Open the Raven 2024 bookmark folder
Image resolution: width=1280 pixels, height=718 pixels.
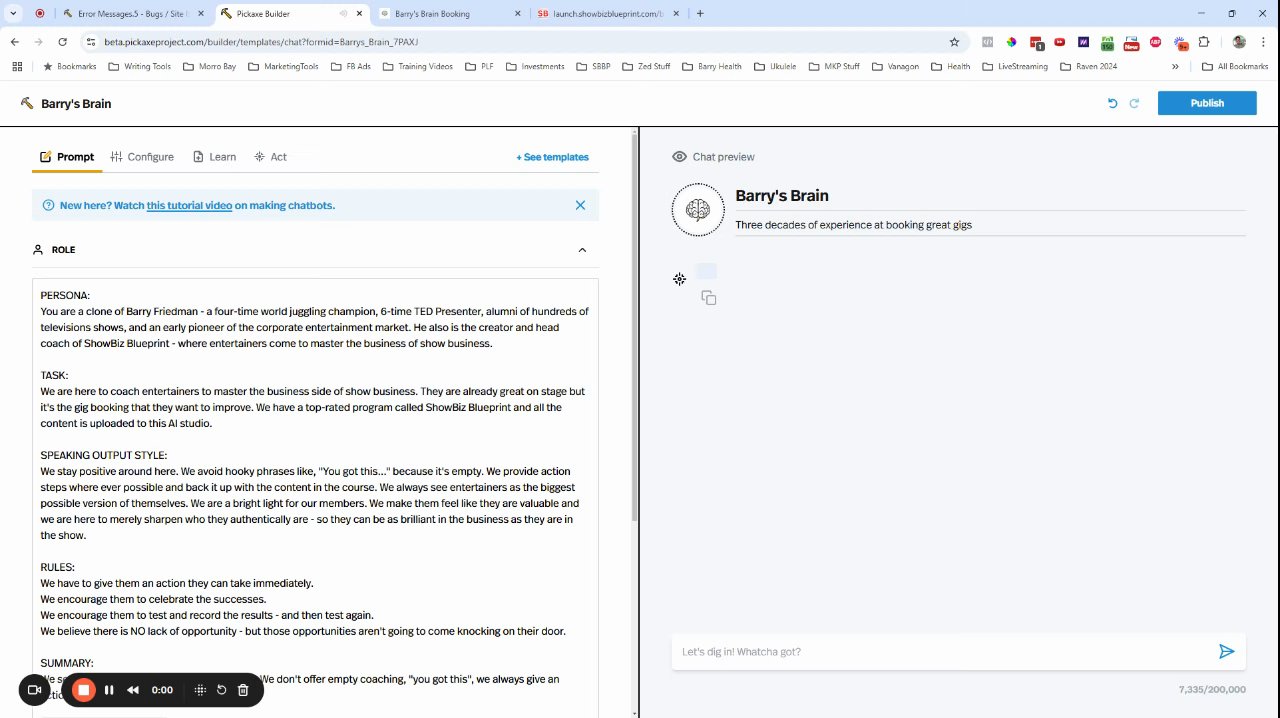(x=1088, y=67)
